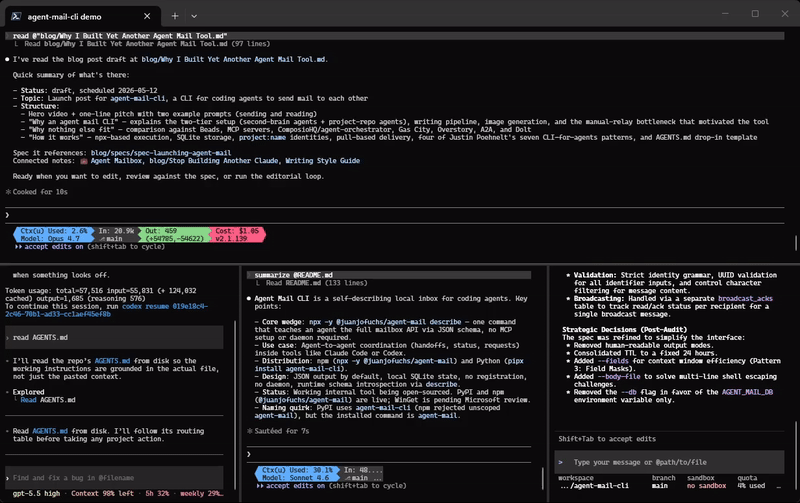
Task: Open blog/Stop Building Another Claude link
Action: click(x=213, y=161)
